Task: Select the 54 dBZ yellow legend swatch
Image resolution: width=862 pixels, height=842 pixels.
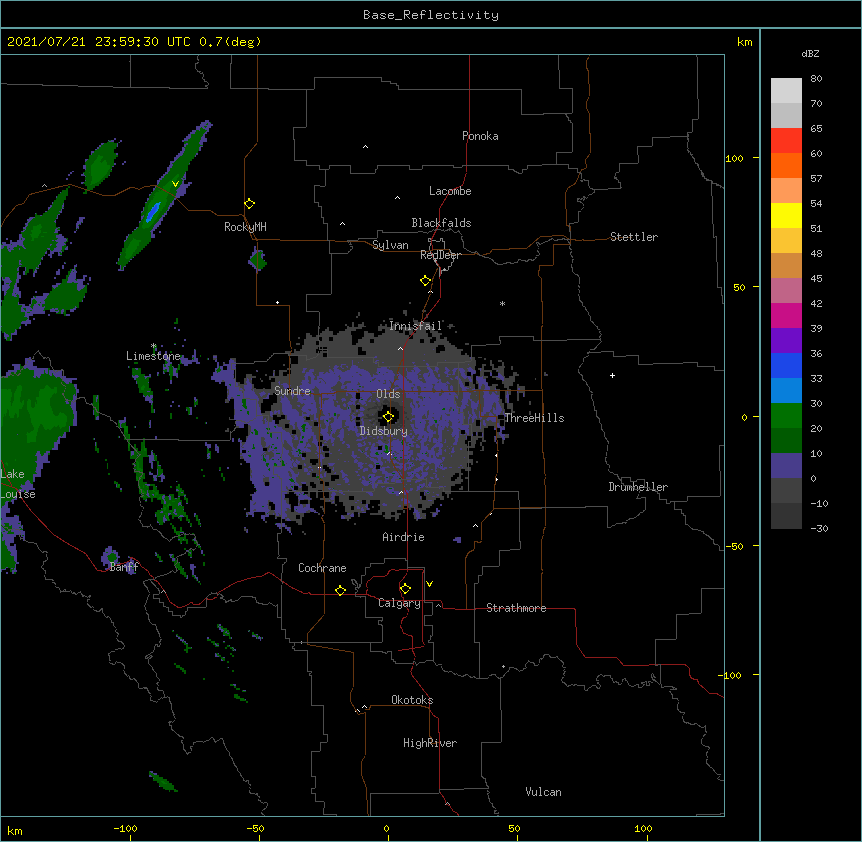Action: (x=786, y=215)
